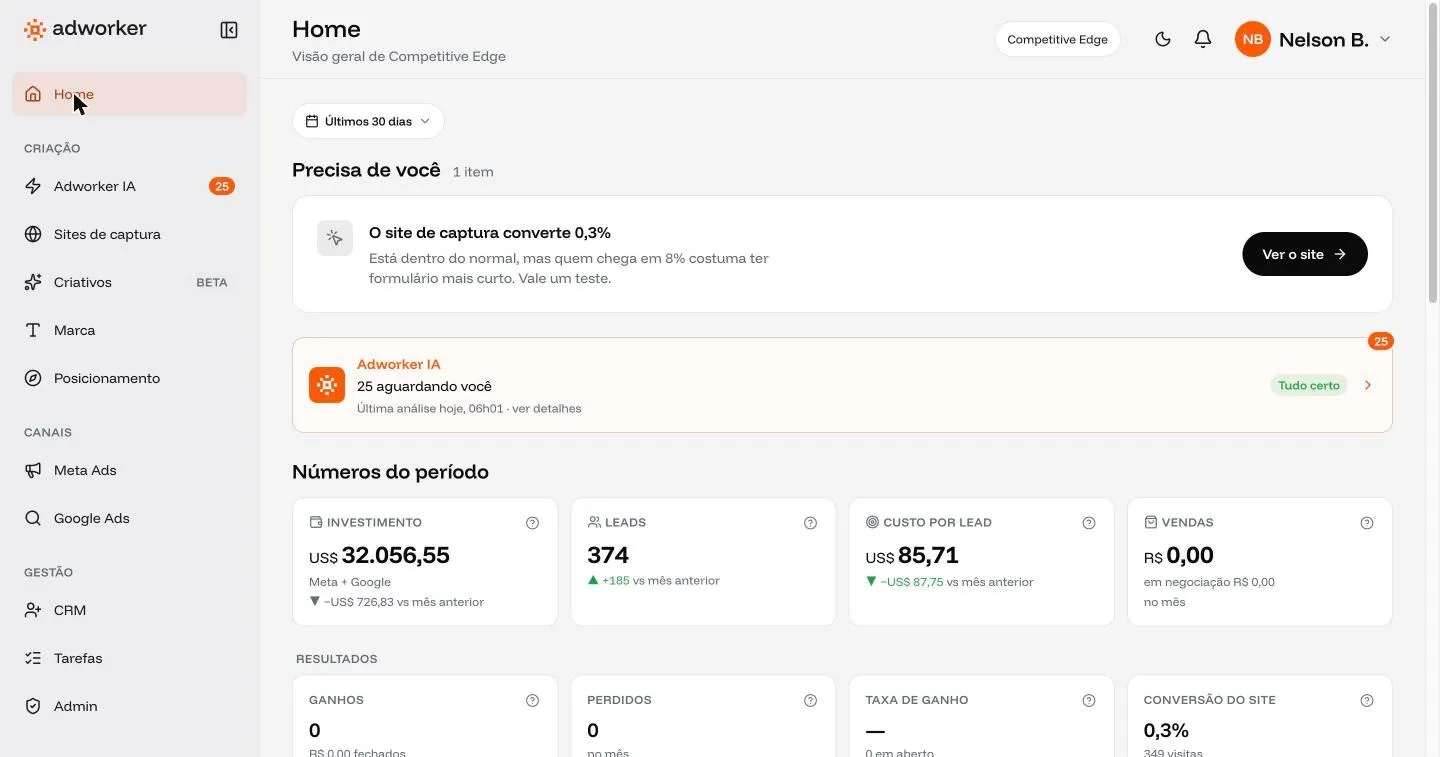Show help for the LEADS card
1440x757 pixels.
click(810, 523)
